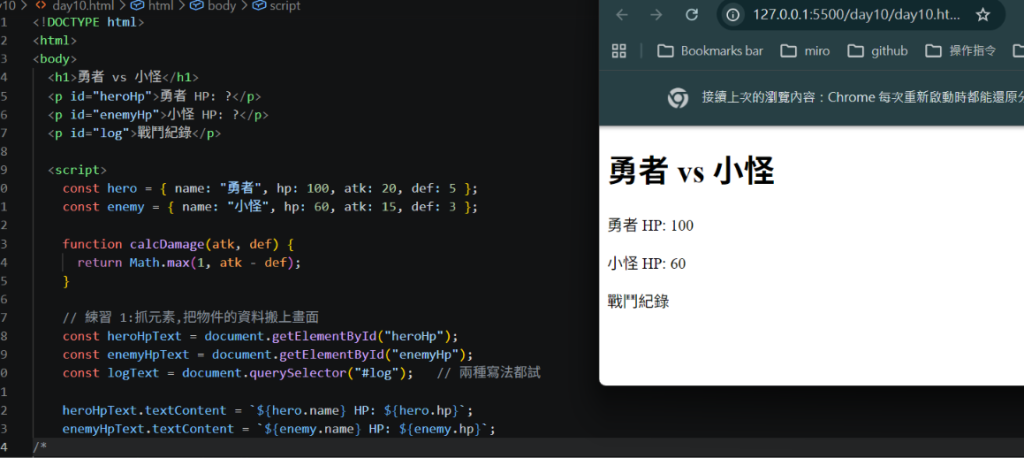This screenshot has width=1024, height=458.
Task: Click the function calcDamage declaration line
Action: 178,244
